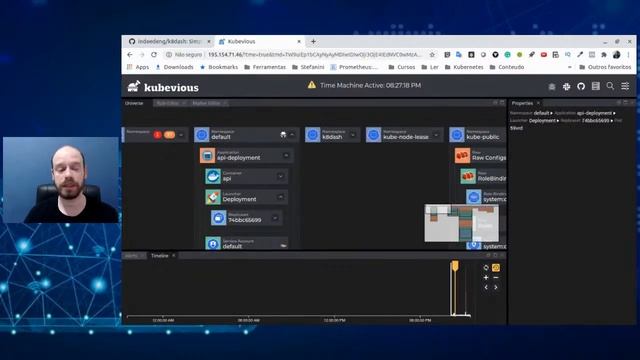Click the notes page icon in header
This screenshot has width=640, height=360.
click(596, 86)
